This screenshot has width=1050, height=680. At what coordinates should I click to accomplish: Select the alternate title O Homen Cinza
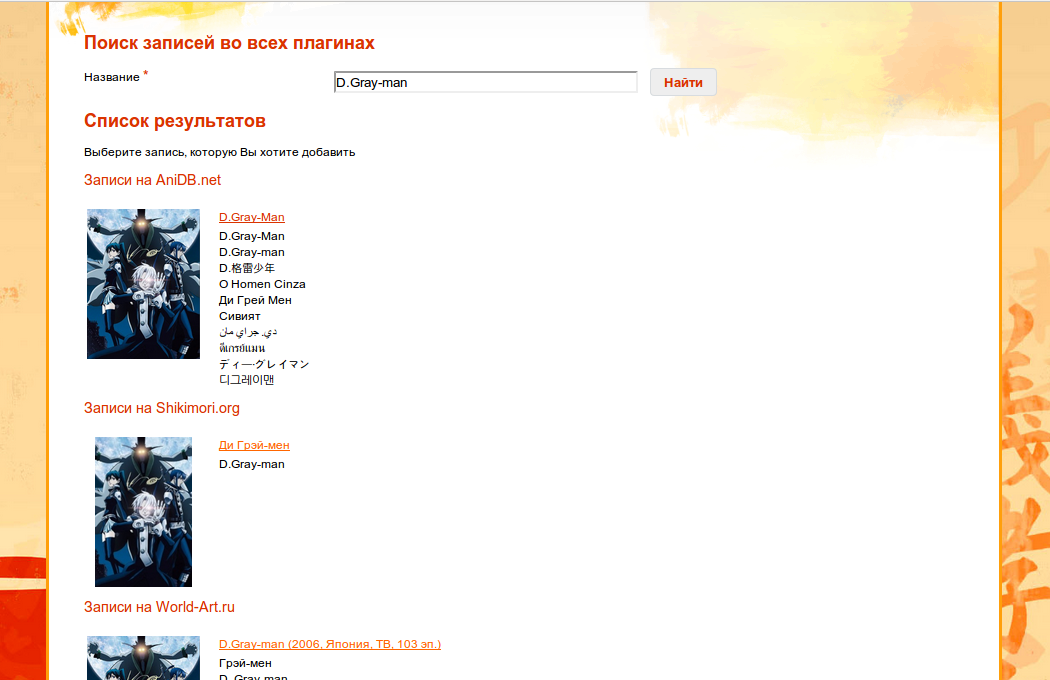[262, 284]
